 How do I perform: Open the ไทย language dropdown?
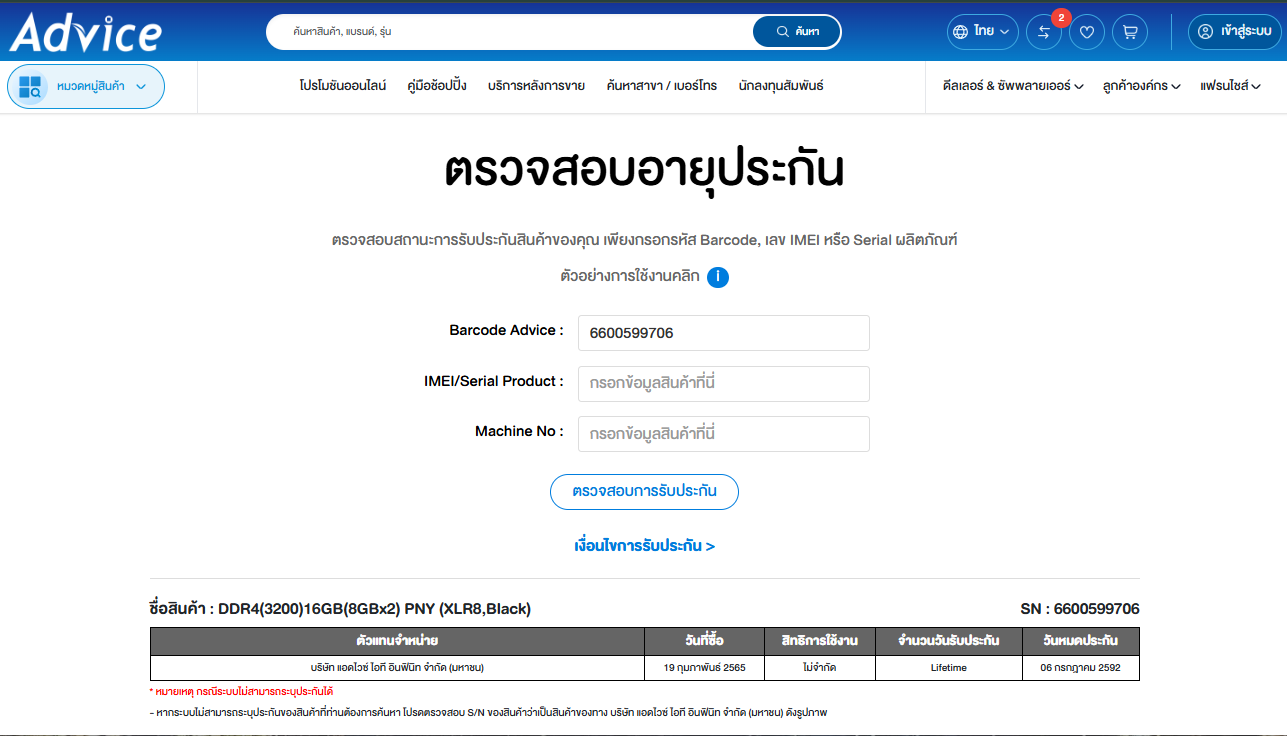point(983,32)
